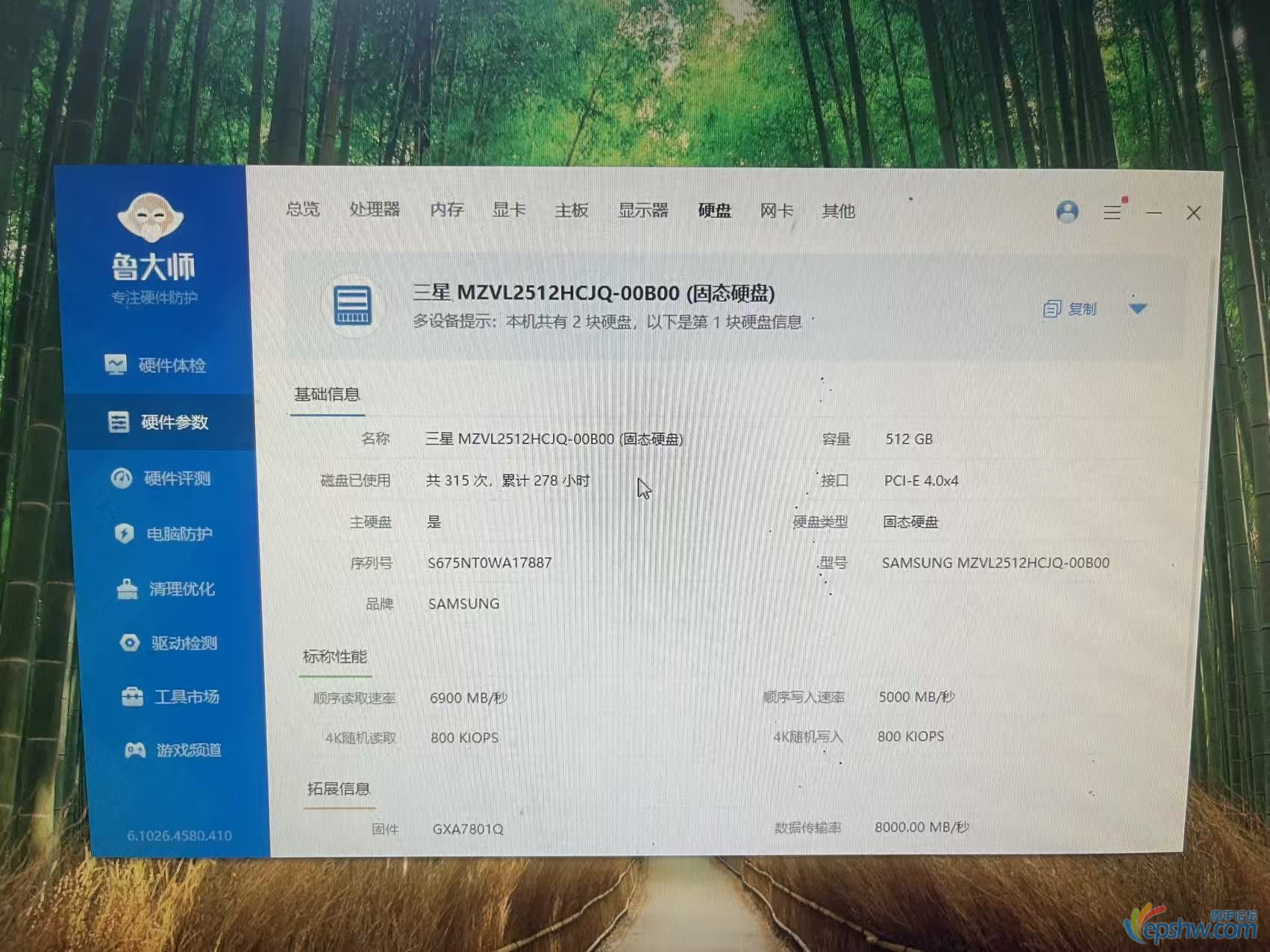Click the sequential read value 6900 MB/秒
1270x952 pixels.
469,698
